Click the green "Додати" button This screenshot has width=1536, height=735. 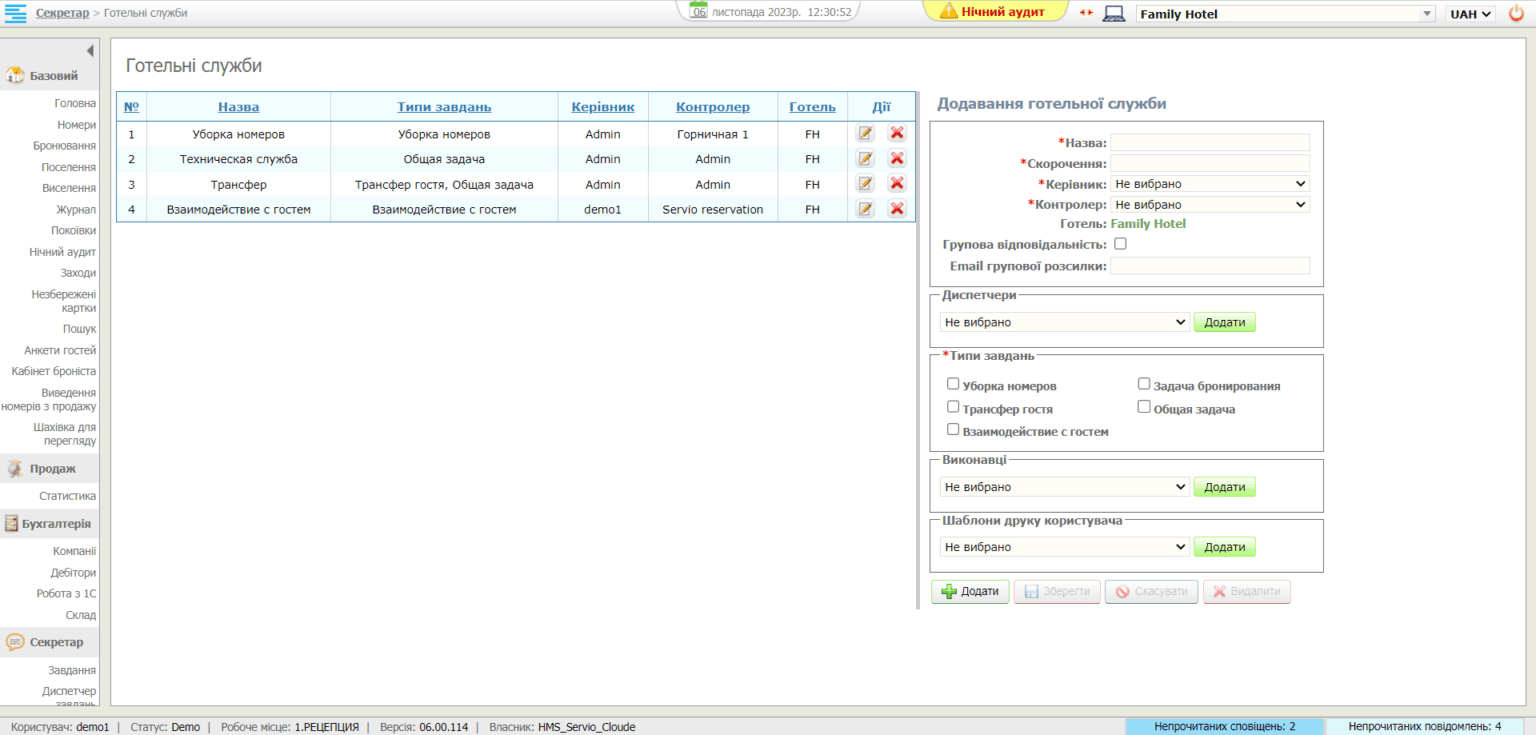[969, 591]
